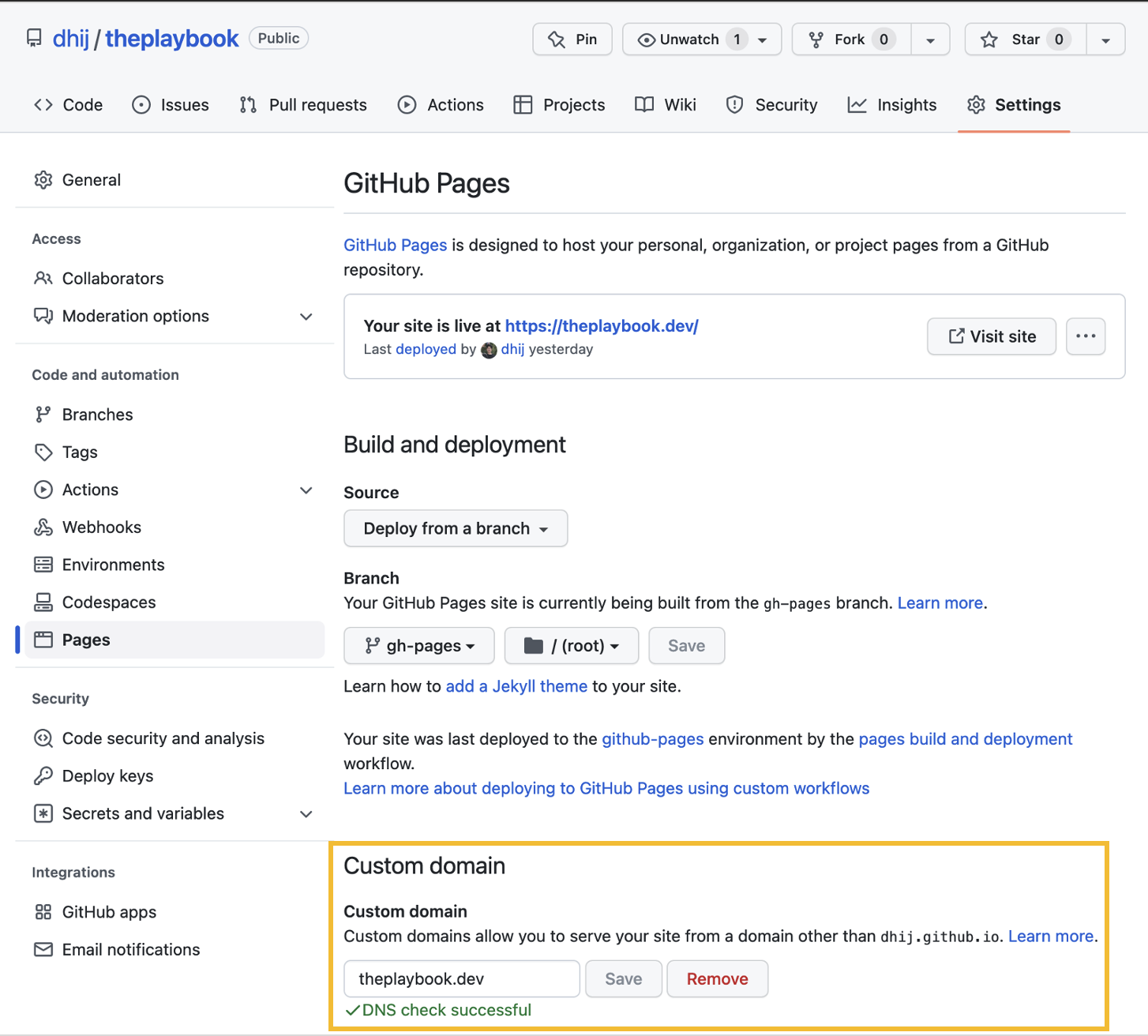Click the Secrets and variables asterisk icon

[x=43, y=813]
